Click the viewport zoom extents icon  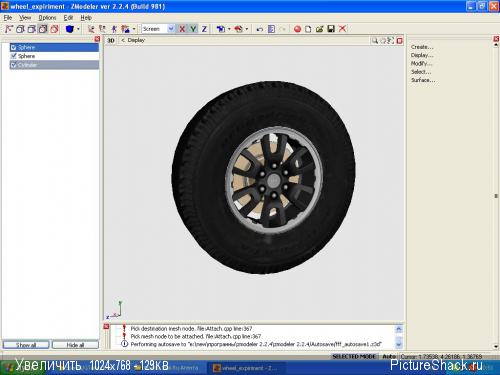(391, 41)
